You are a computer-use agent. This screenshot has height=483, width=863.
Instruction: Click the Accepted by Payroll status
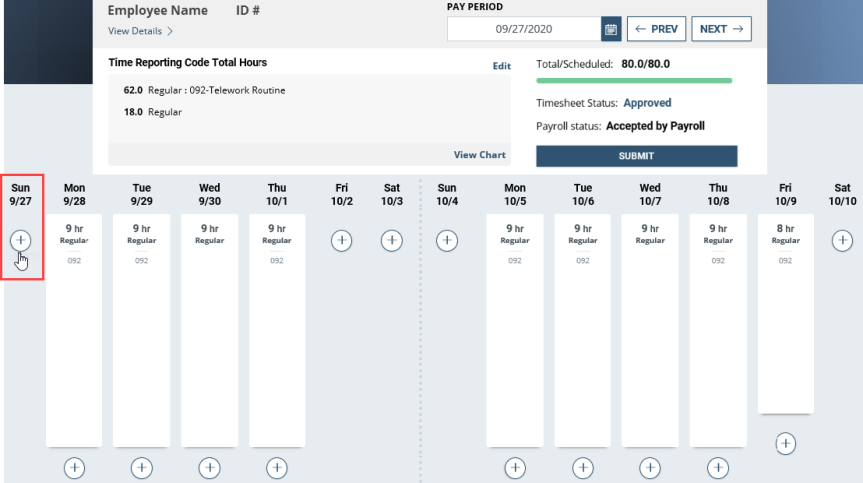point(655,126)
